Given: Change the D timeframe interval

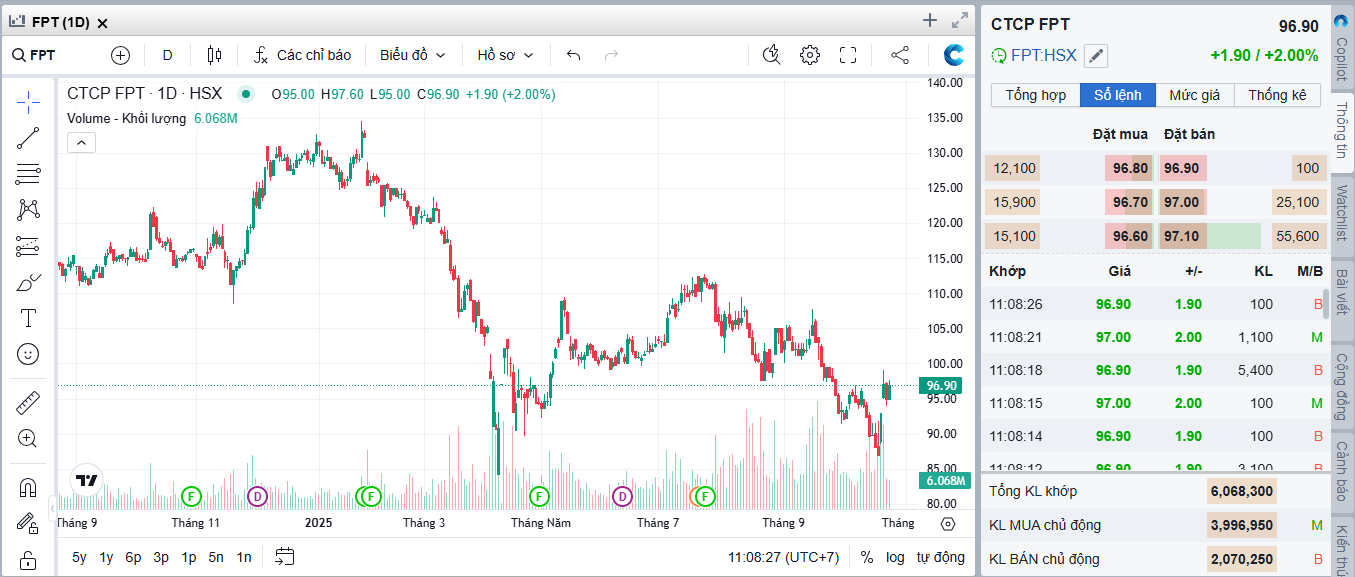Looking at the screenshot, I should pyautogui.click(x=167, y=55).
